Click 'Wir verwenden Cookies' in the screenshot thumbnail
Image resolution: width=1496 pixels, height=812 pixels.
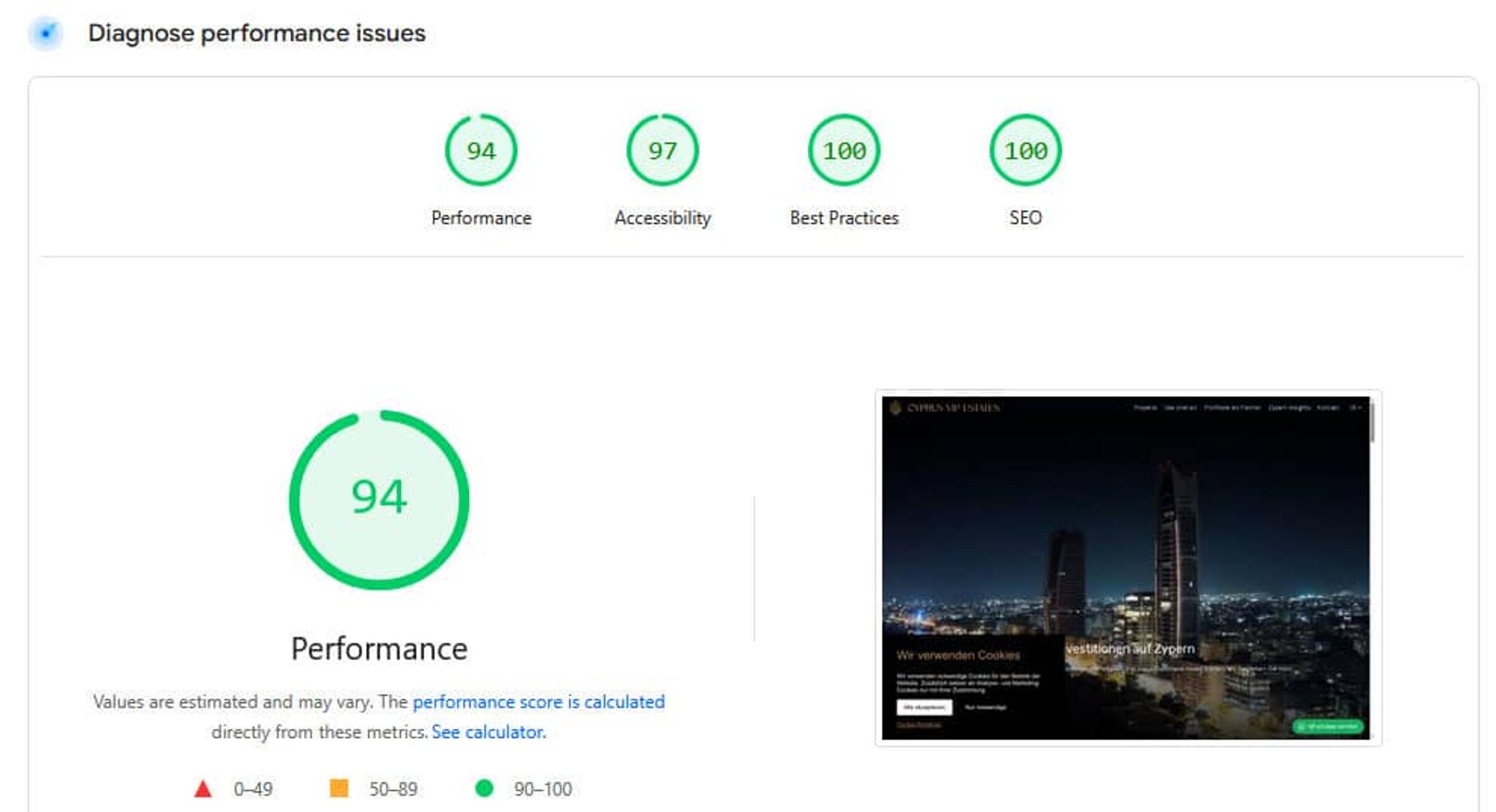pyautogui.click(x=958, y=655)
